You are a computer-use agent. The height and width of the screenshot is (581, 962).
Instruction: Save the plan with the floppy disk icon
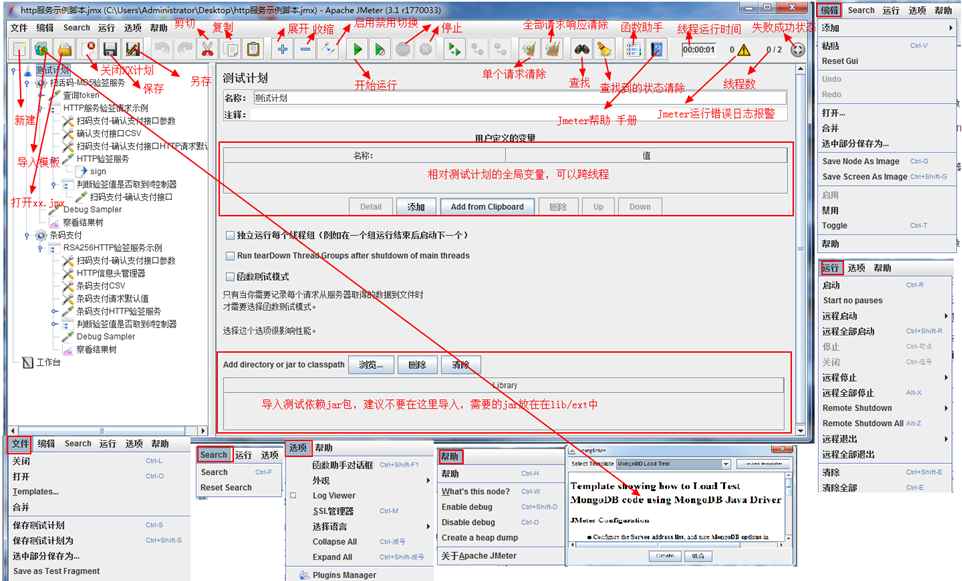pyautogui.click(x=110, y=49)
